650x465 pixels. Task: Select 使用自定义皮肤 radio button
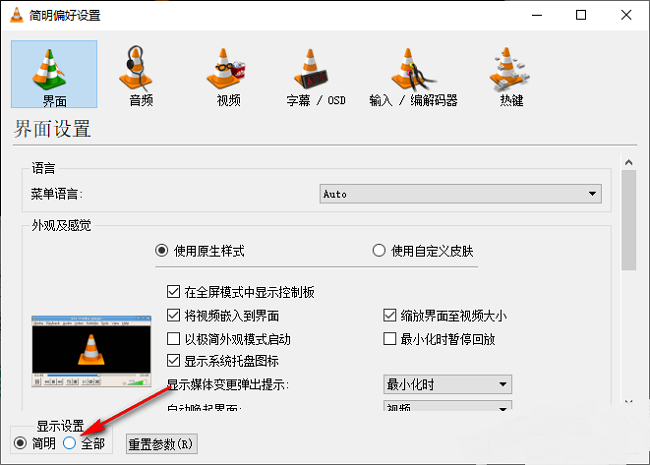(379, 251)
